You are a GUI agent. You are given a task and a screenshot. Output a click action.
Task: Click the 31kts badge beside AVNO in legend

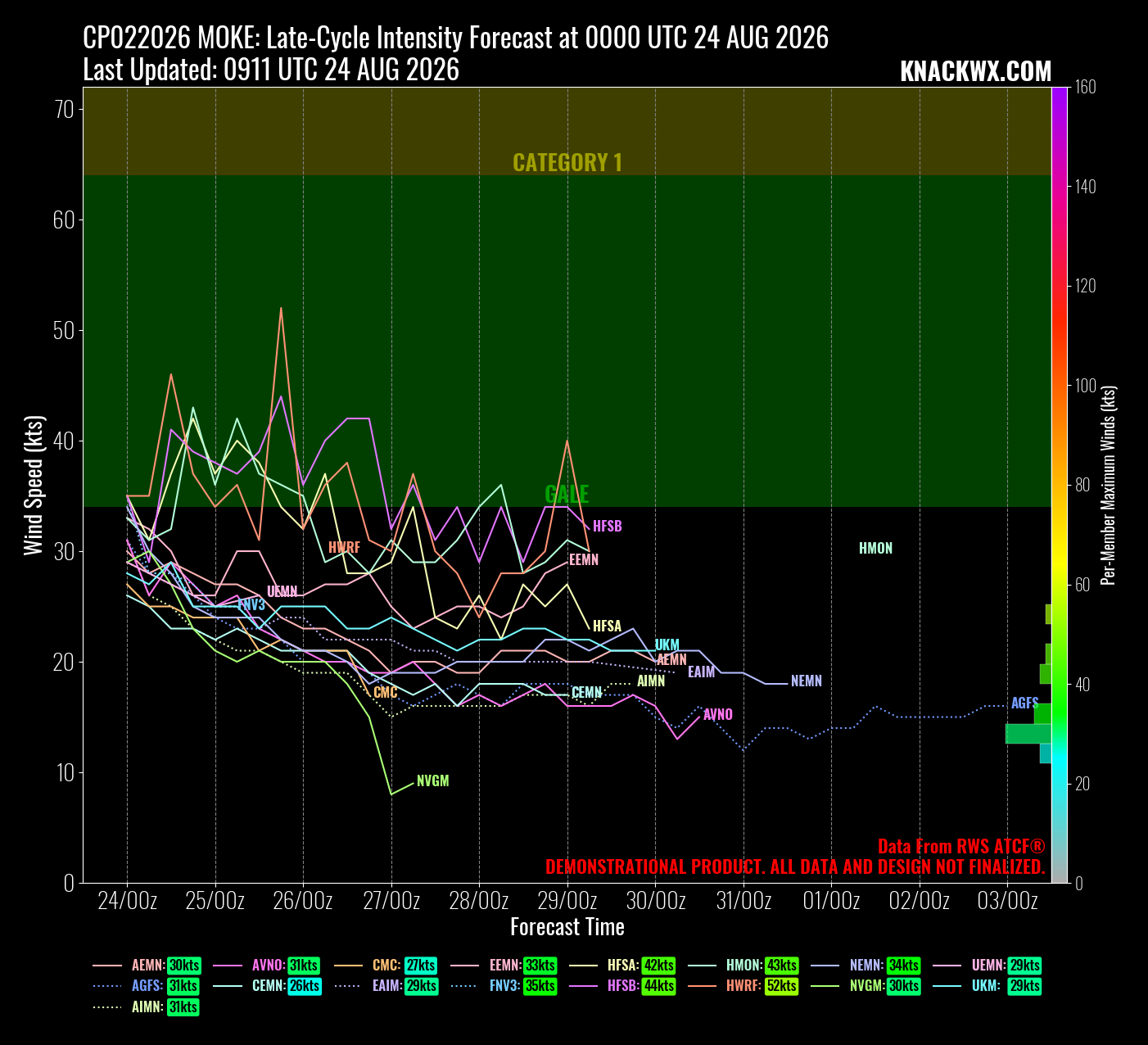tap(304, 966)
